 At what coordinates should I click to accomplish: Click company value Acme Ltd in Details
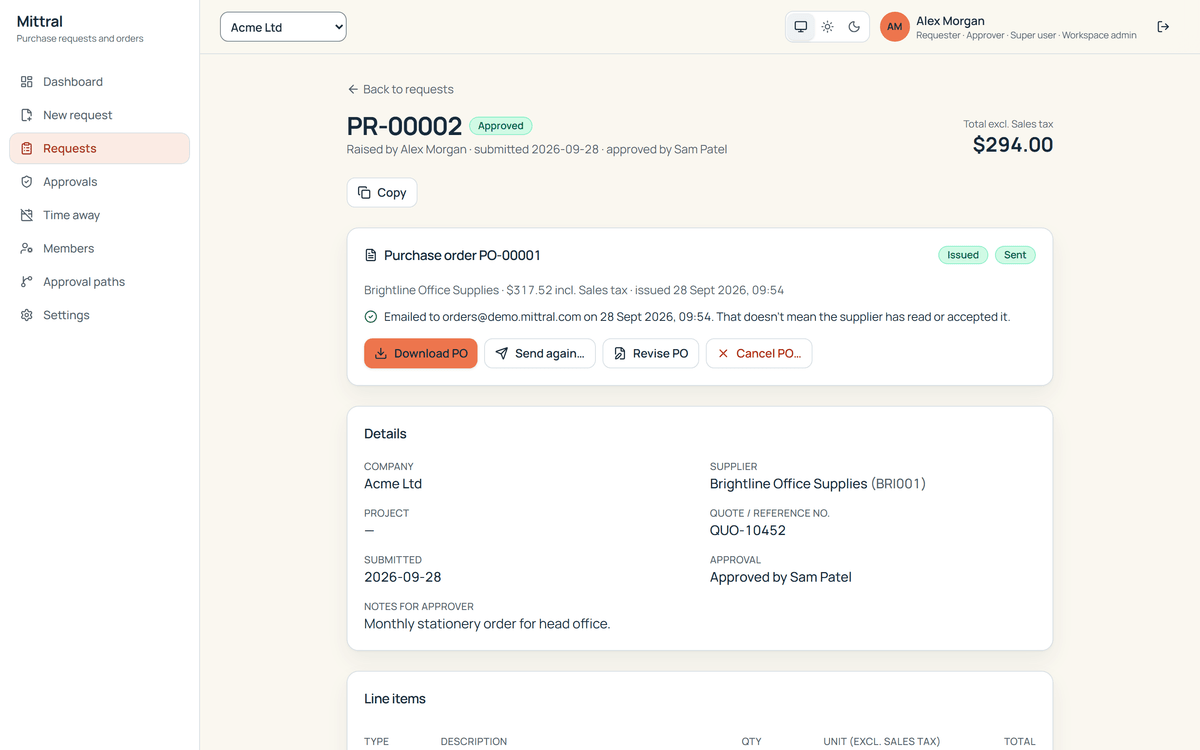click(393, 484)
